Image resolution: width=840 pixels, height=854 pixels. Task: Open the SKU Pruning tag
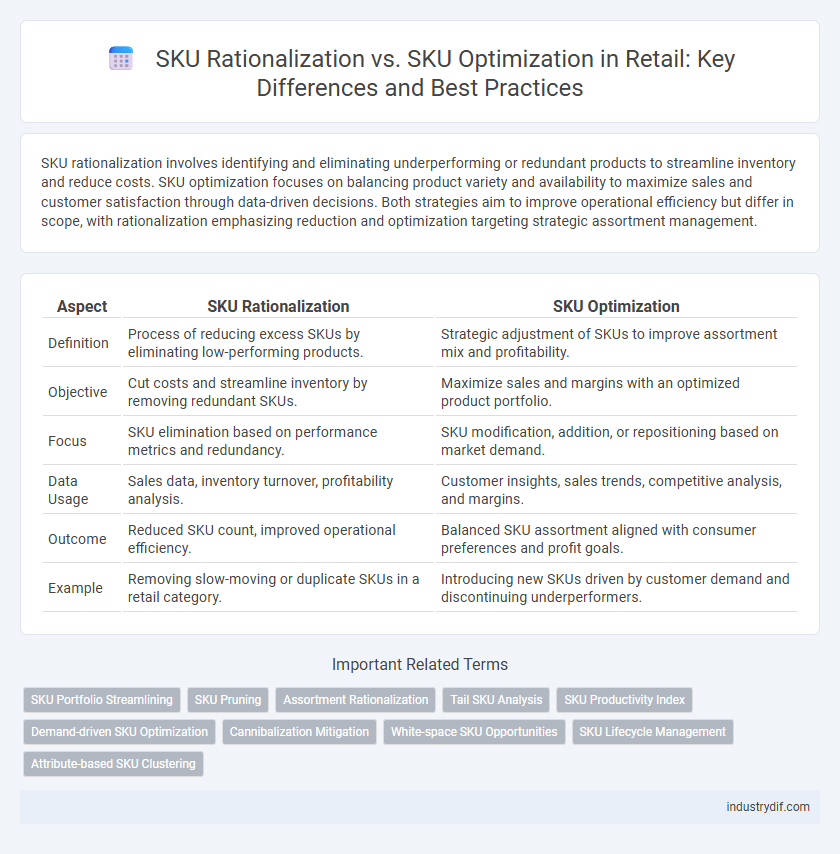click(x=228, y=700)
